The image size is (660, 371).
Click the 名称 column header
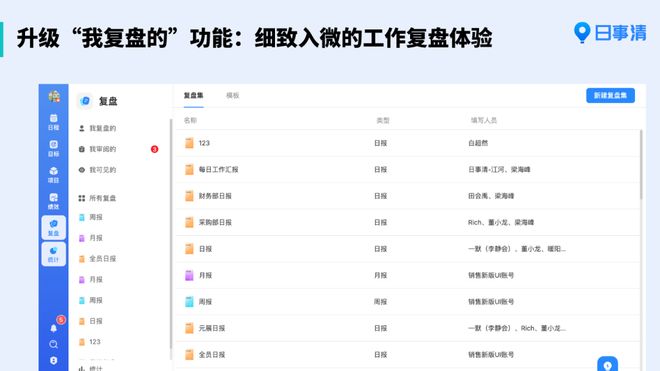[190, 120]
